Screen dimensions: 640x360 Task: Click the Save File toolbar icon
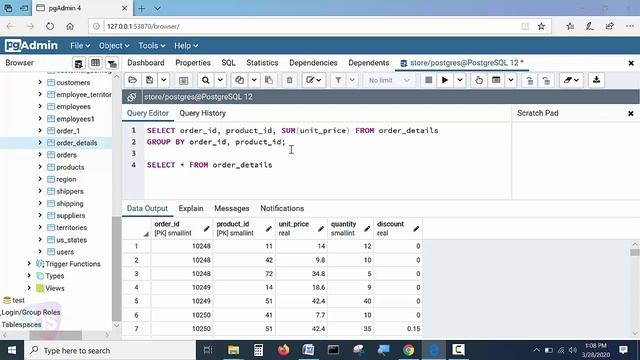[x=149, y=80]
